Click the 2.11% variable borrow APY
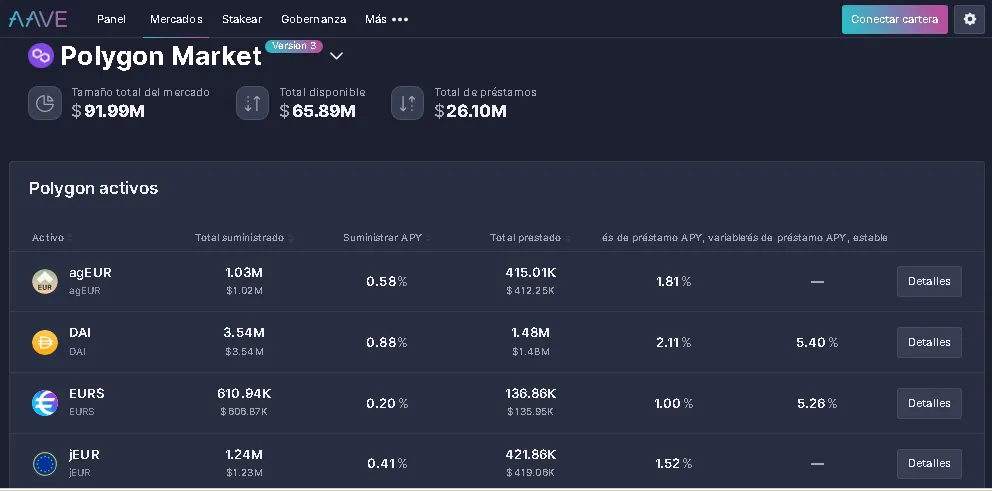Viewport: 992px width, 491px height. 674,342
